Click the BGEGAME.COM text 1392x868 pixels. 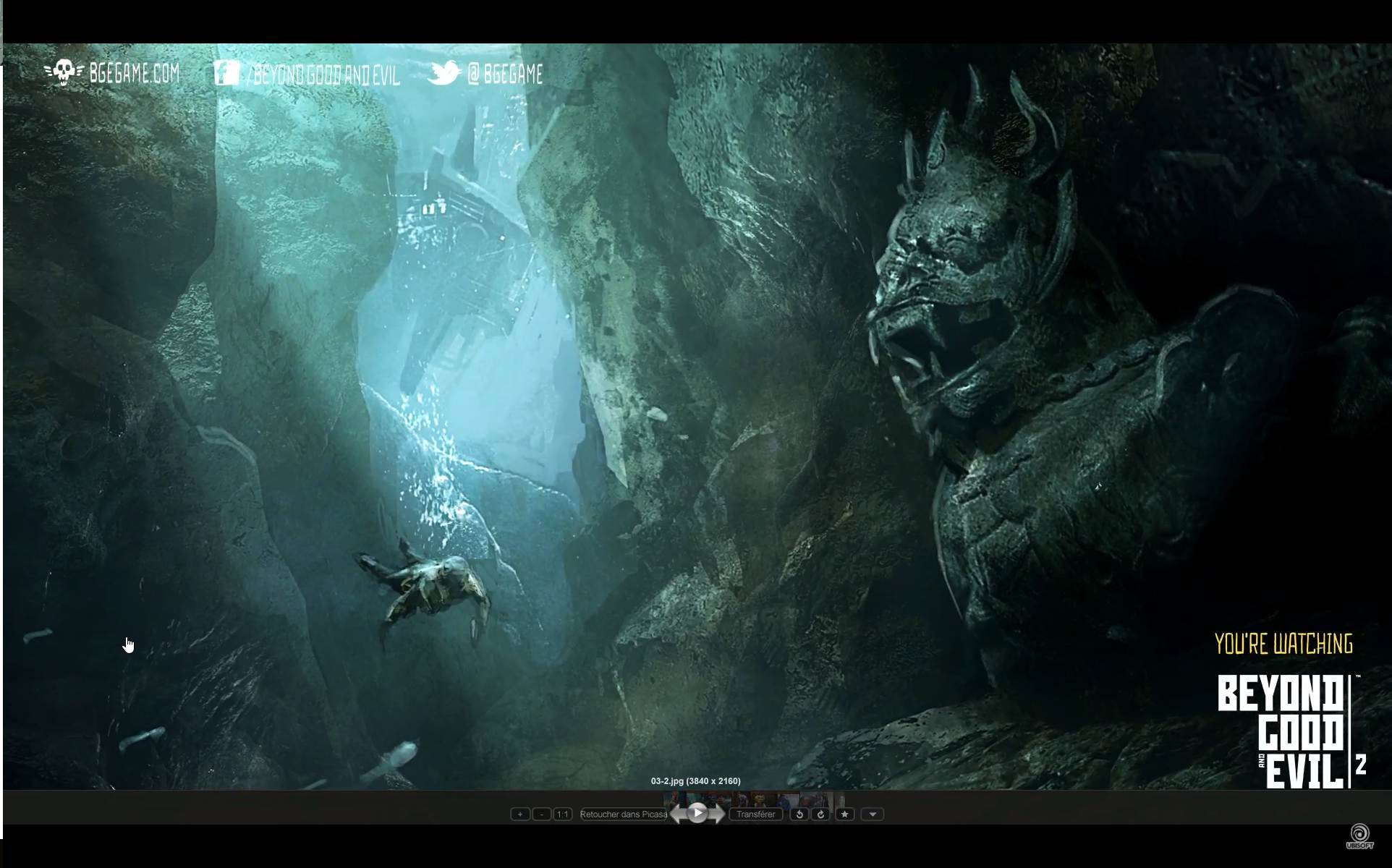point(134,72)
